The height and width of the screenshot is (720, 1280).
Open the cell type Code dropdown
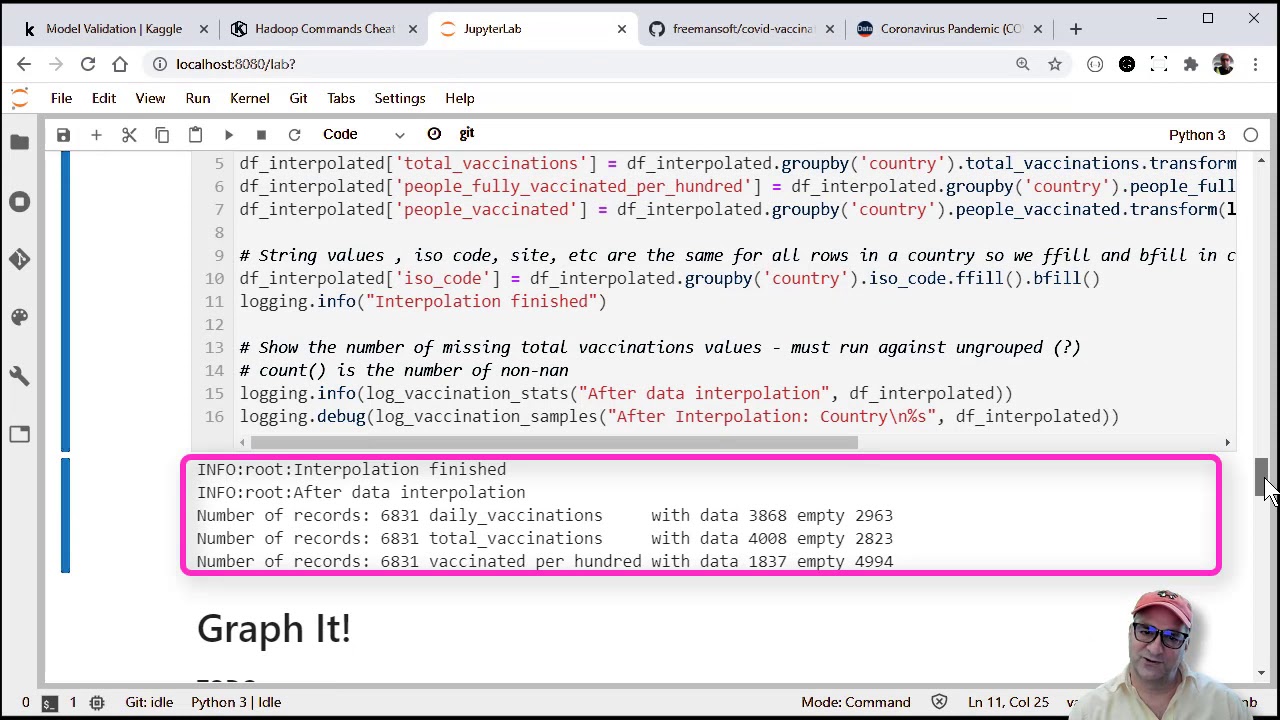363,135
